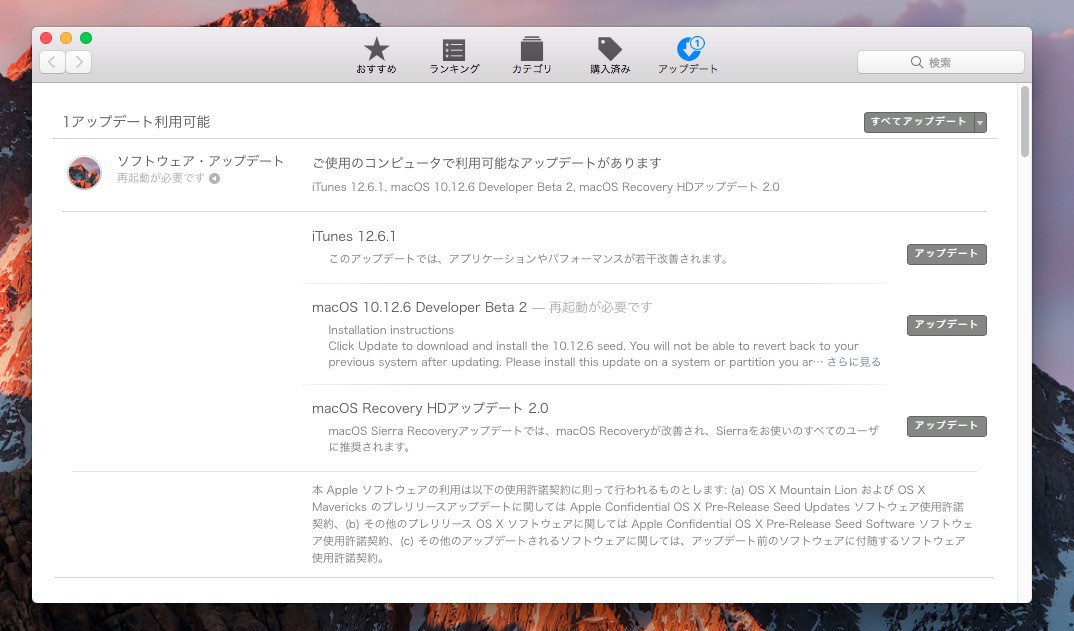Click the macOS Sierra software update icon
This screenshot has width=1074, height=631.
click(84, 172)
